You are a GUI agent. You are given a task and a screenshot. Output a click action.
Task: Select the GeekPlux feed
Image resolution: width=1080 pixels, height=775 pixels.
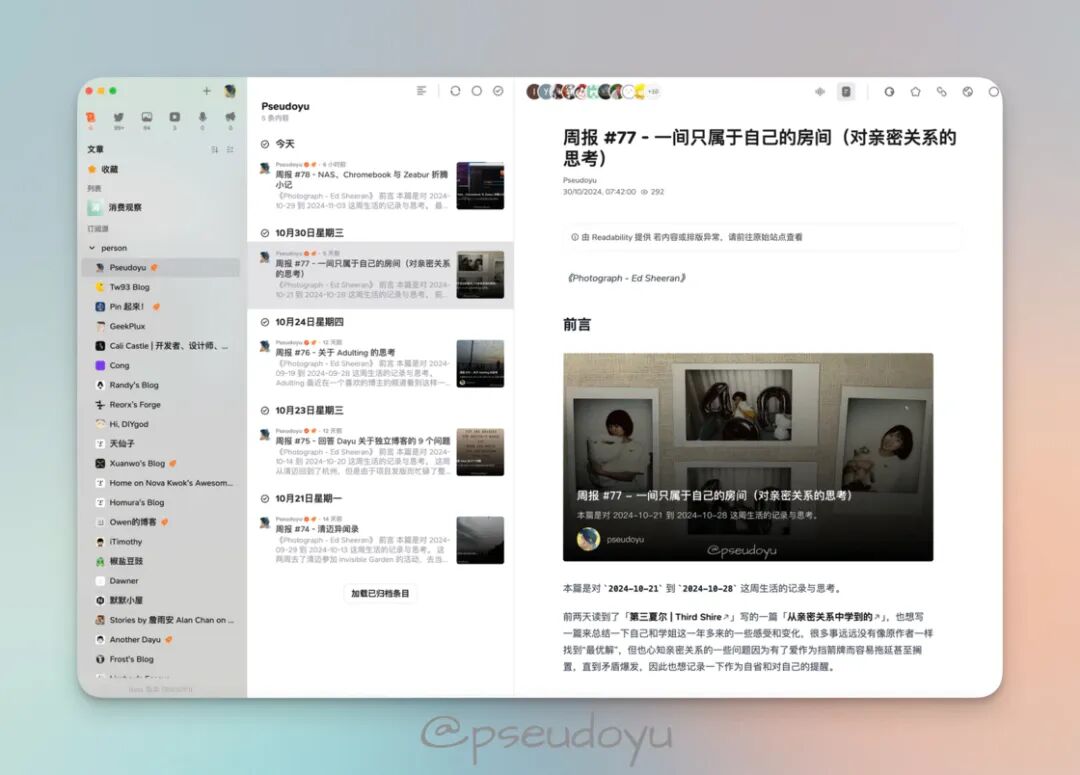[162, 327]
